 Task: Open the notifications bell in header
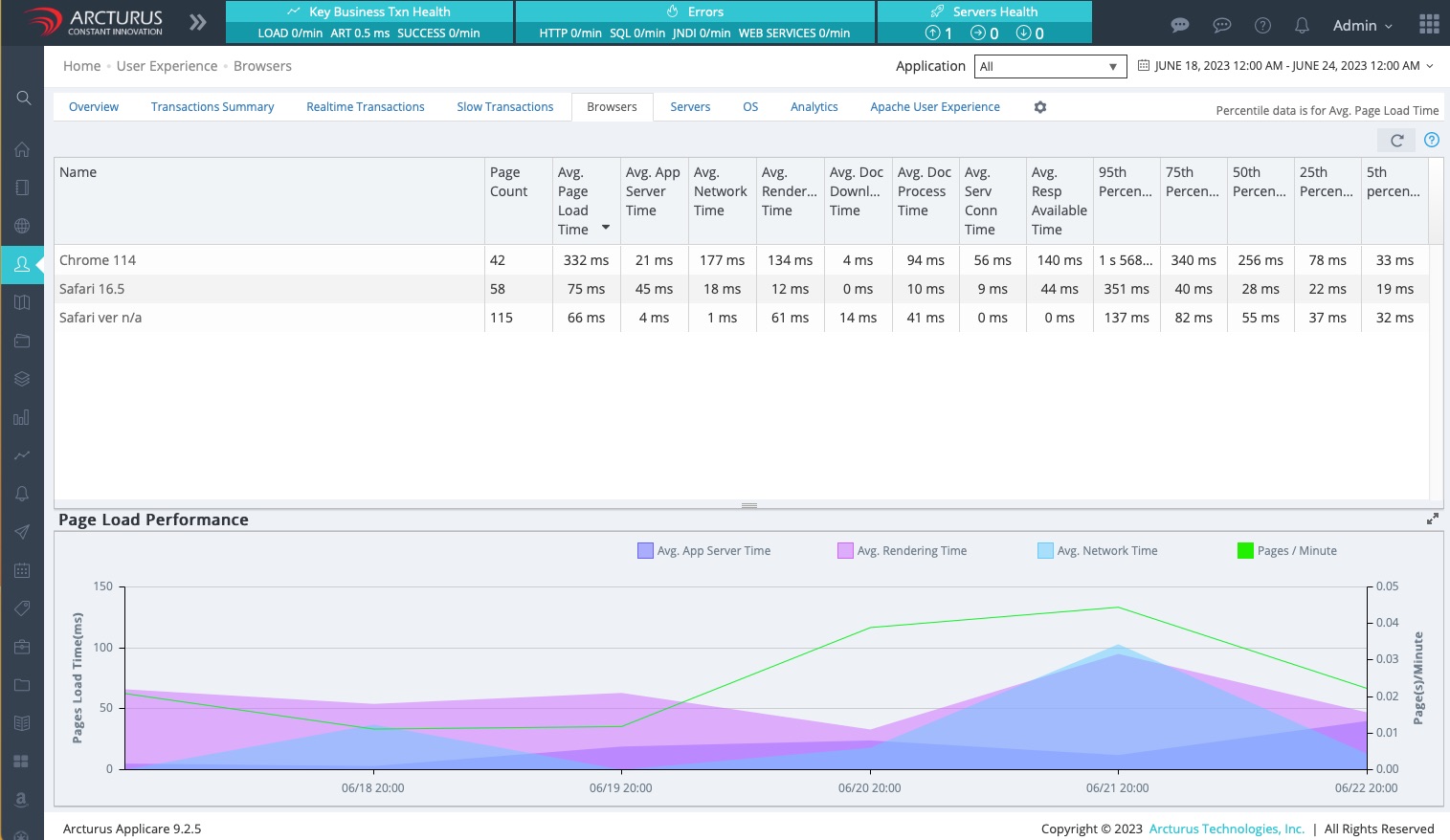(x=1302, y=26)
